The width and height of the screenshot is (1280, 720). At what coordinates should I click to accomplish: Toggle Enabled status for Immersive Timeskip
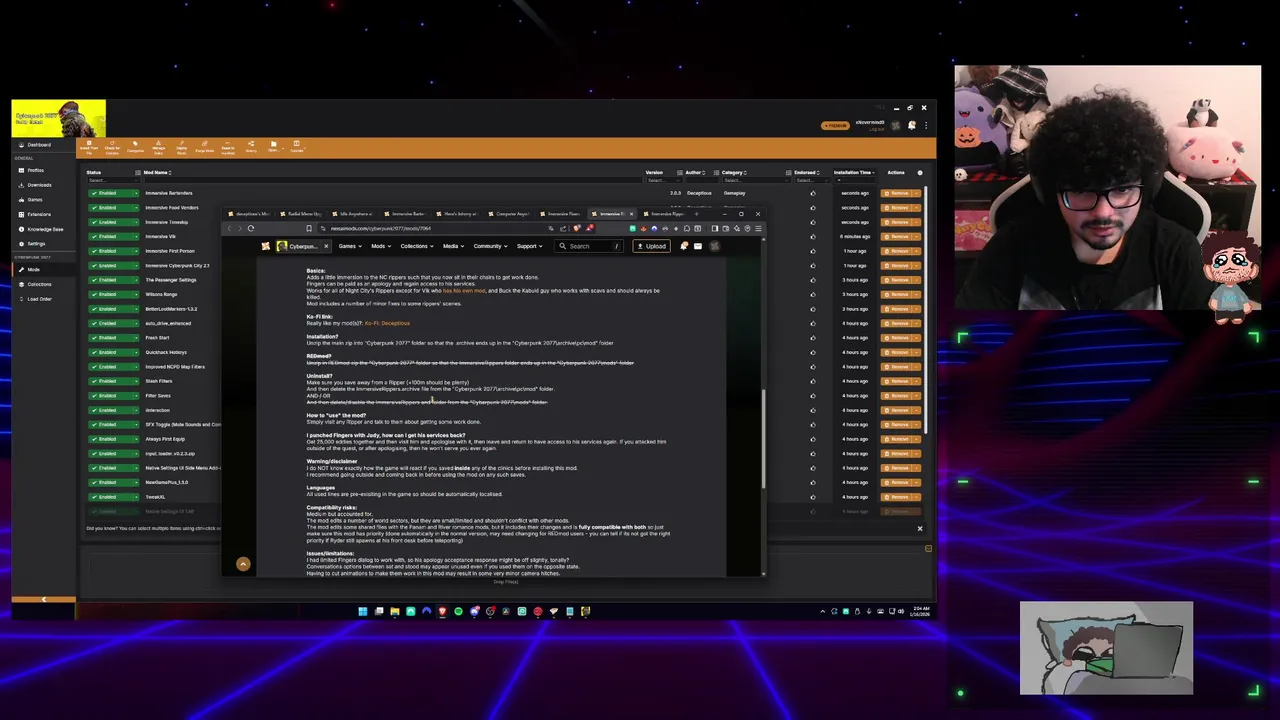coord(110,222)
